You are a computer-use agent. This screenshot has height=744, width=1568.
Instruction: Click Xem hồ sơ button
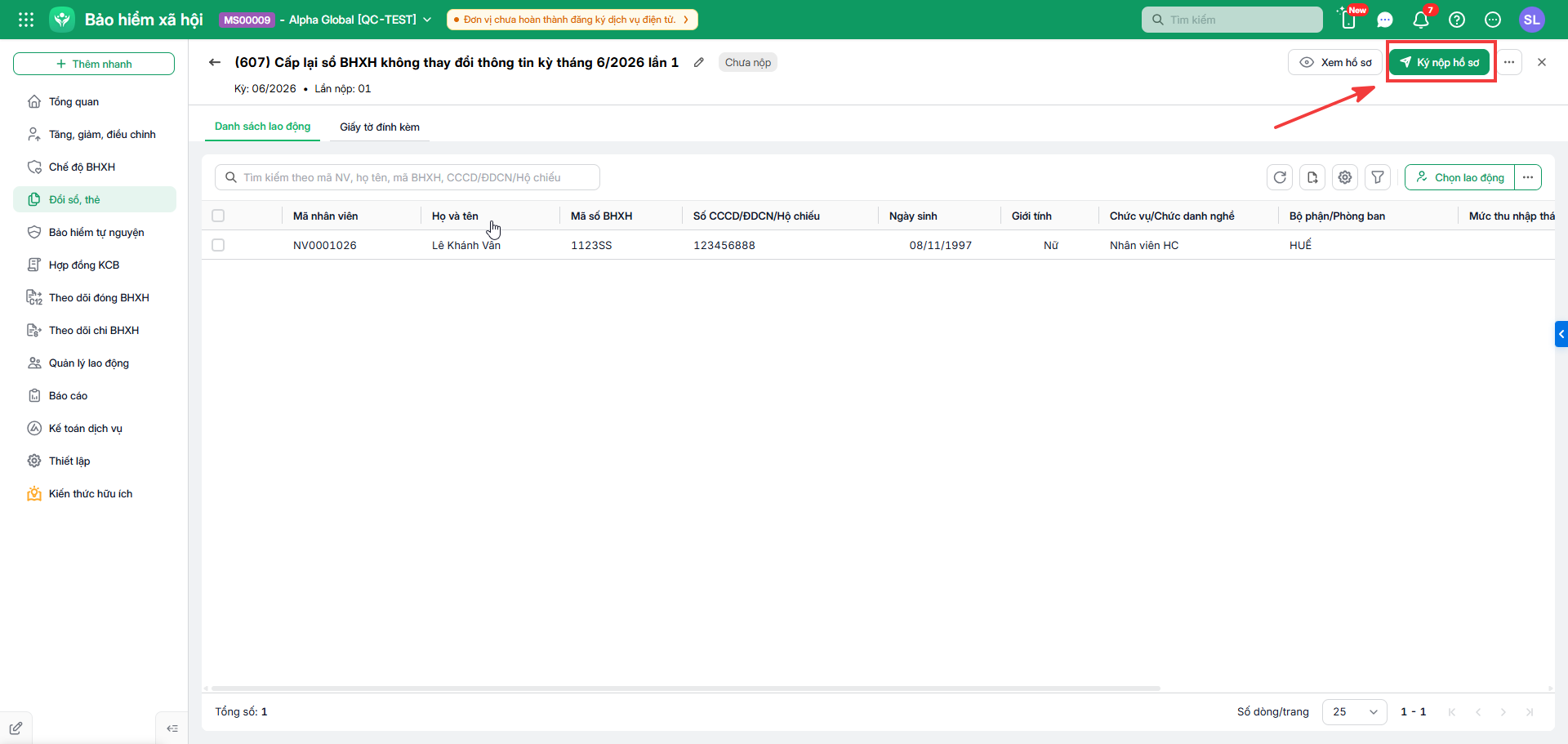[x=1335, y=62]
